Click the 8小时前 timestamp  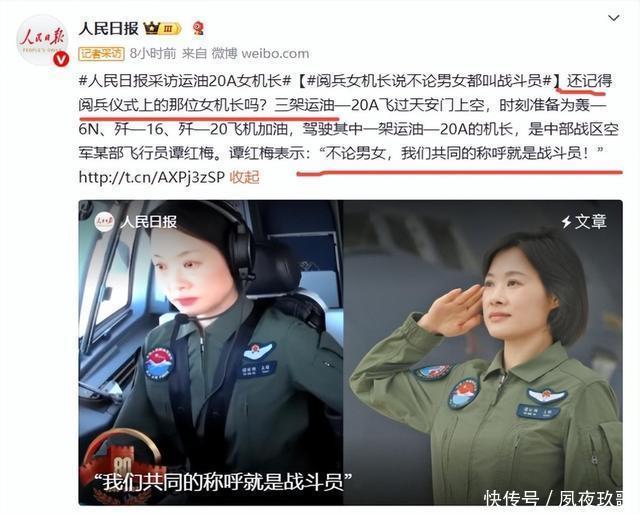pyautogui.click(x=153, y=53)
